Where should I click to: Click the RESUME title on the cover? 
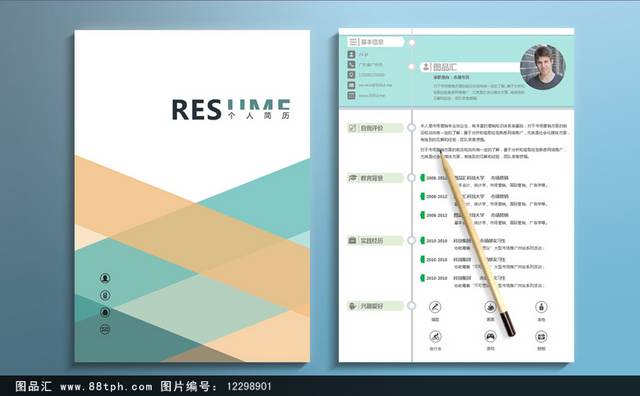coord(231,109)
